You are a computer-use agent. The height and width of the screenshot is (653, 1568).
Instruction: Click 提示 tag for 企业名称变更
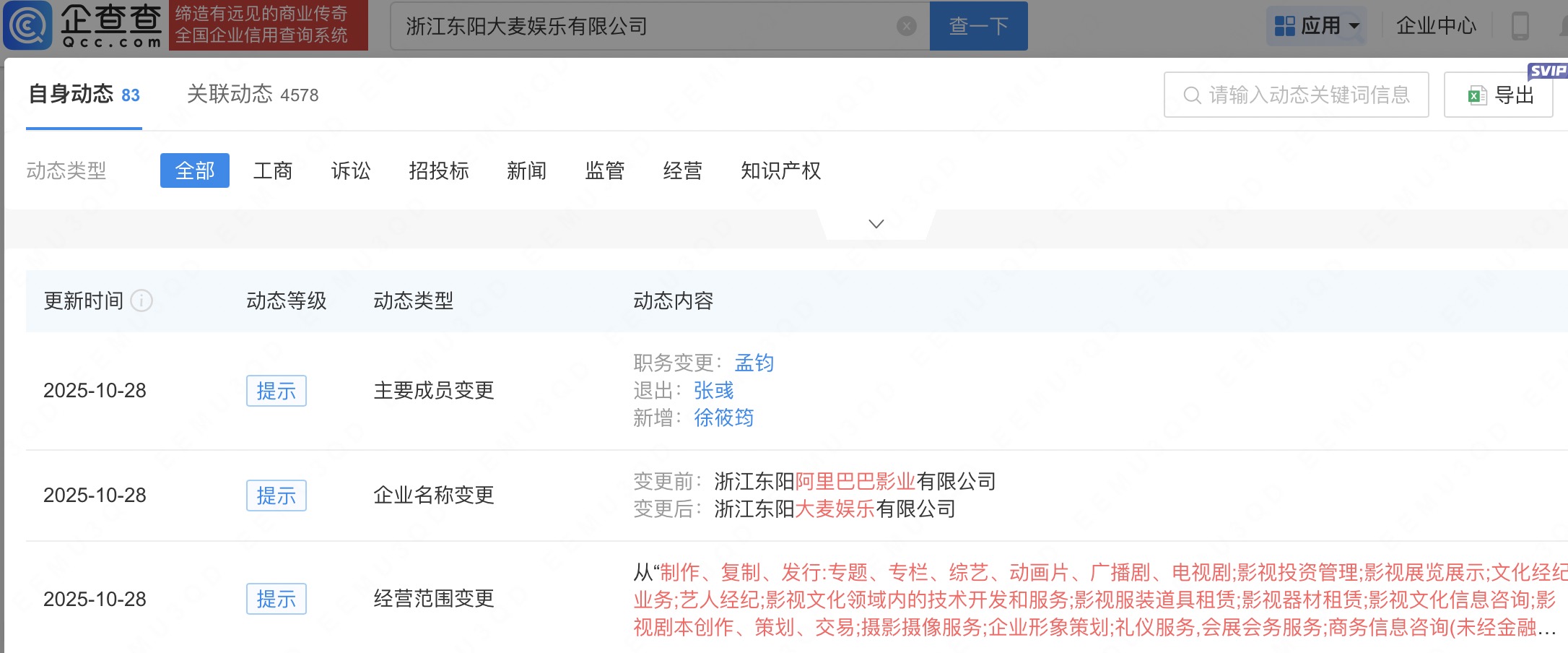pos(276,496)
